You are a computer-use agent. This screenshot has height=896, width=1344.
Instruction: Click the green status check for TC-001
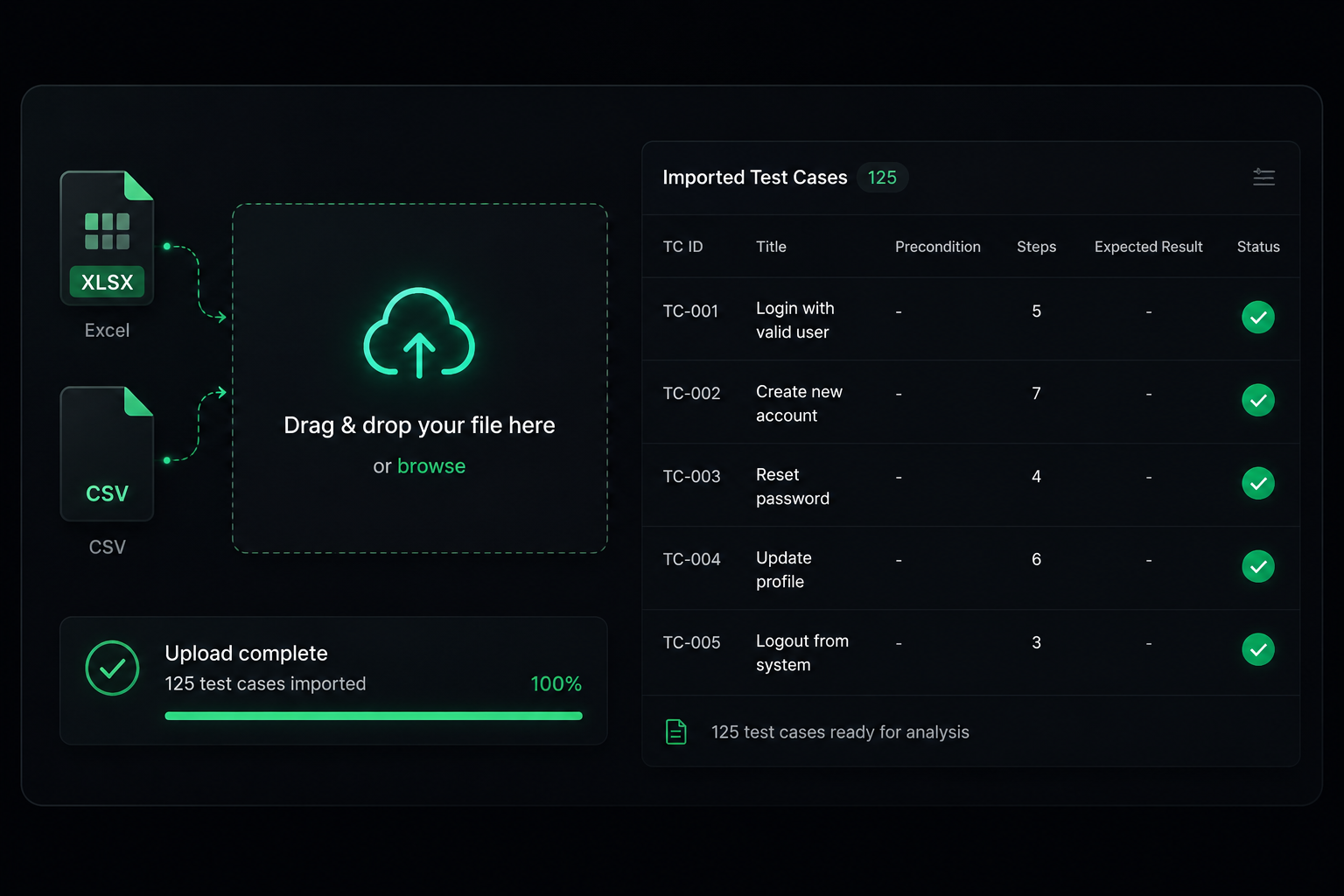(x=1258, y=317)
